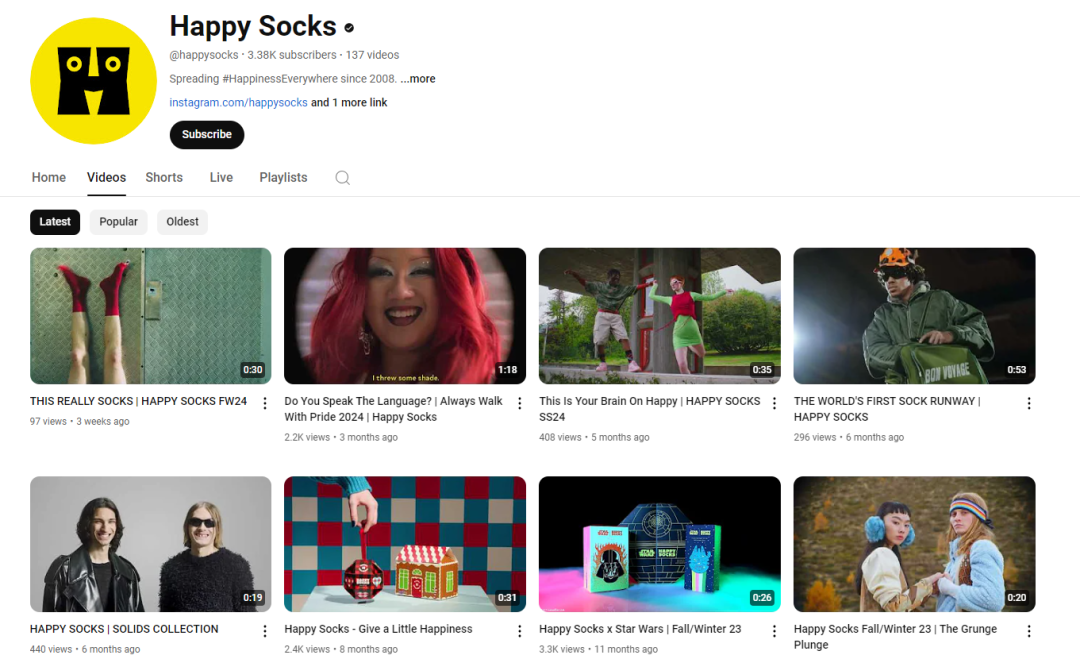The height and width of the screenshot is (655, 1080).
Task: Open Do You Speak The Language video title
Action: coord(393,409)
